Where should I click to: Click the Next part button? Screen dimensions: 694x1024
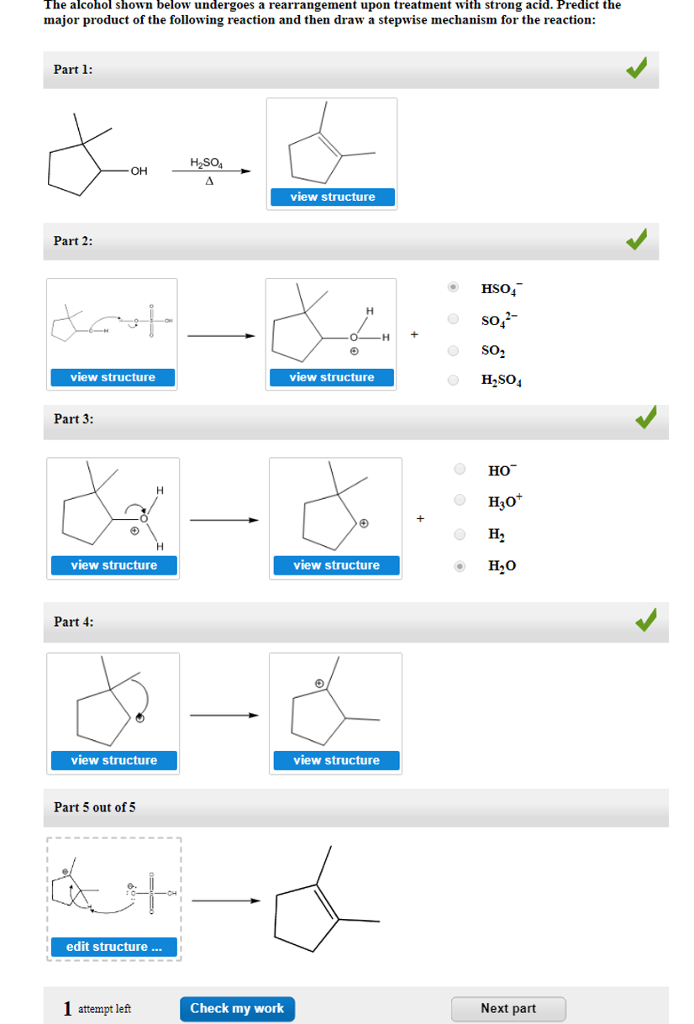[506, 1008]
